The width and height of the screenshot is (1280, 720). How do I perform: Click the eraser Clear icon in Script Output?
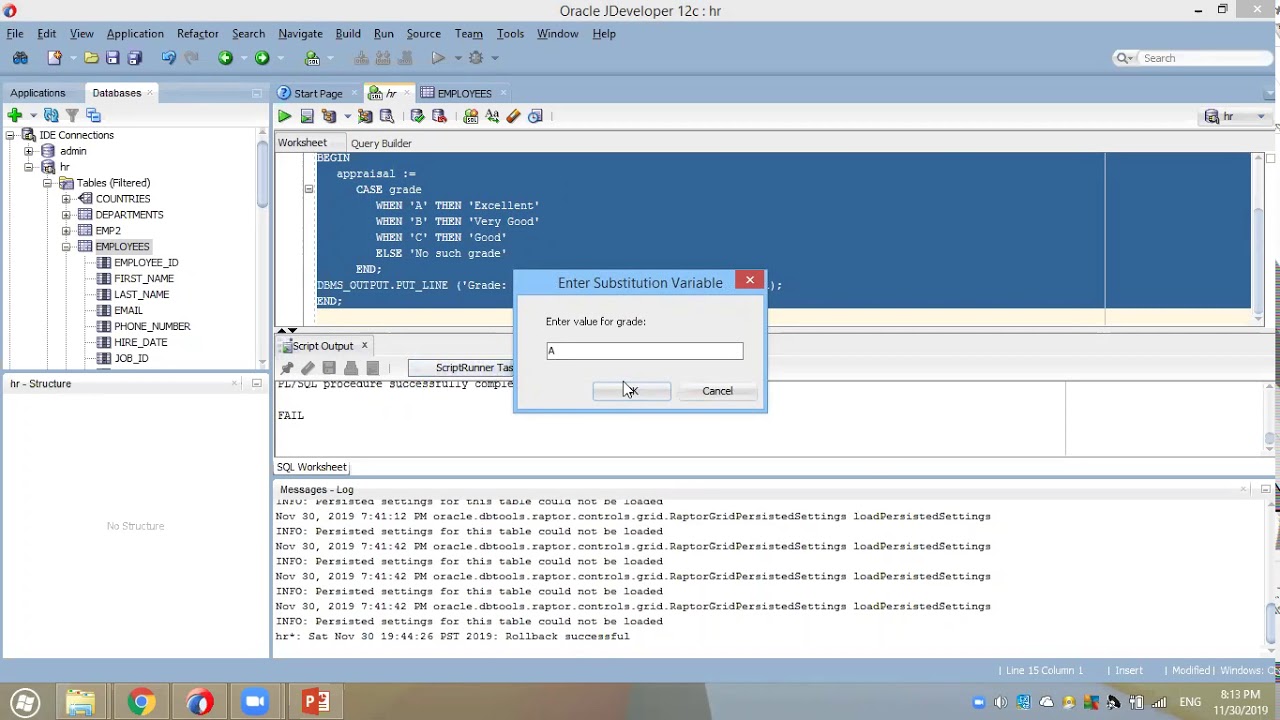click(308, 368)
